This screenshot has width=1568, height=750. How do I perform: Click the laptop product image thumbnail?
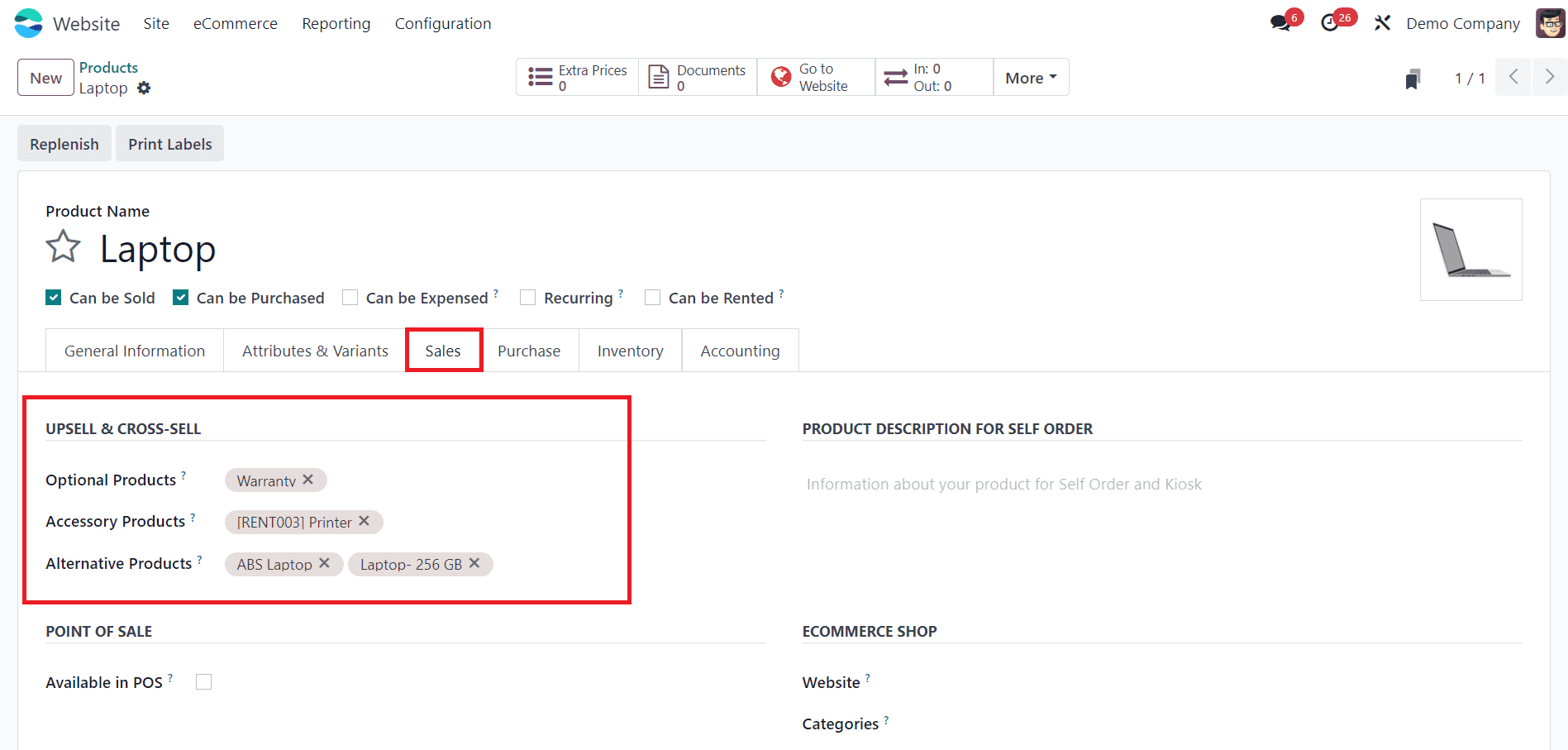click(1471, 250)
